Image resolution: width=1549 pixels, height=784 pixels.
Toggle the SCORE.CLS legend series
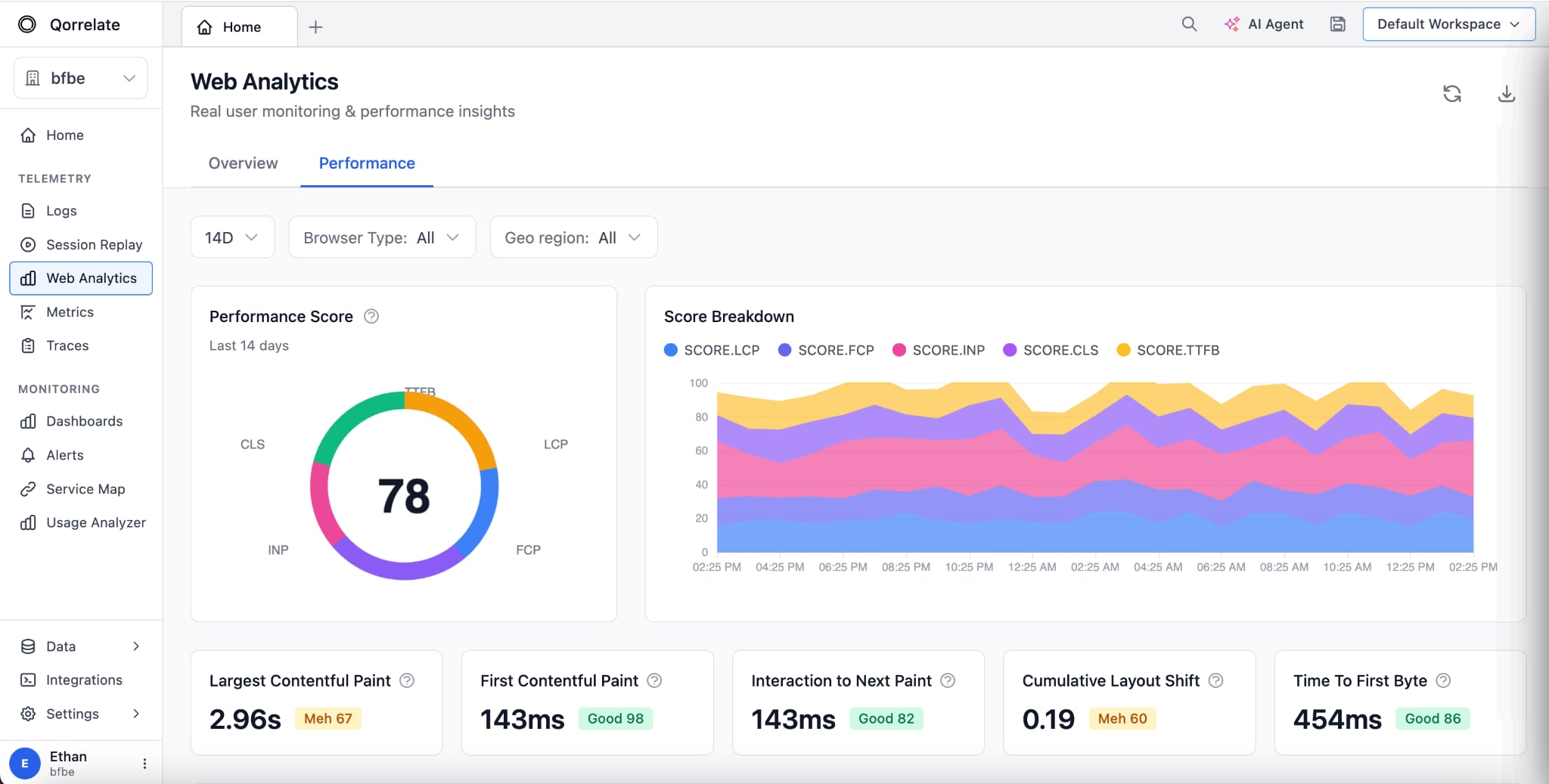point(1051,350)
